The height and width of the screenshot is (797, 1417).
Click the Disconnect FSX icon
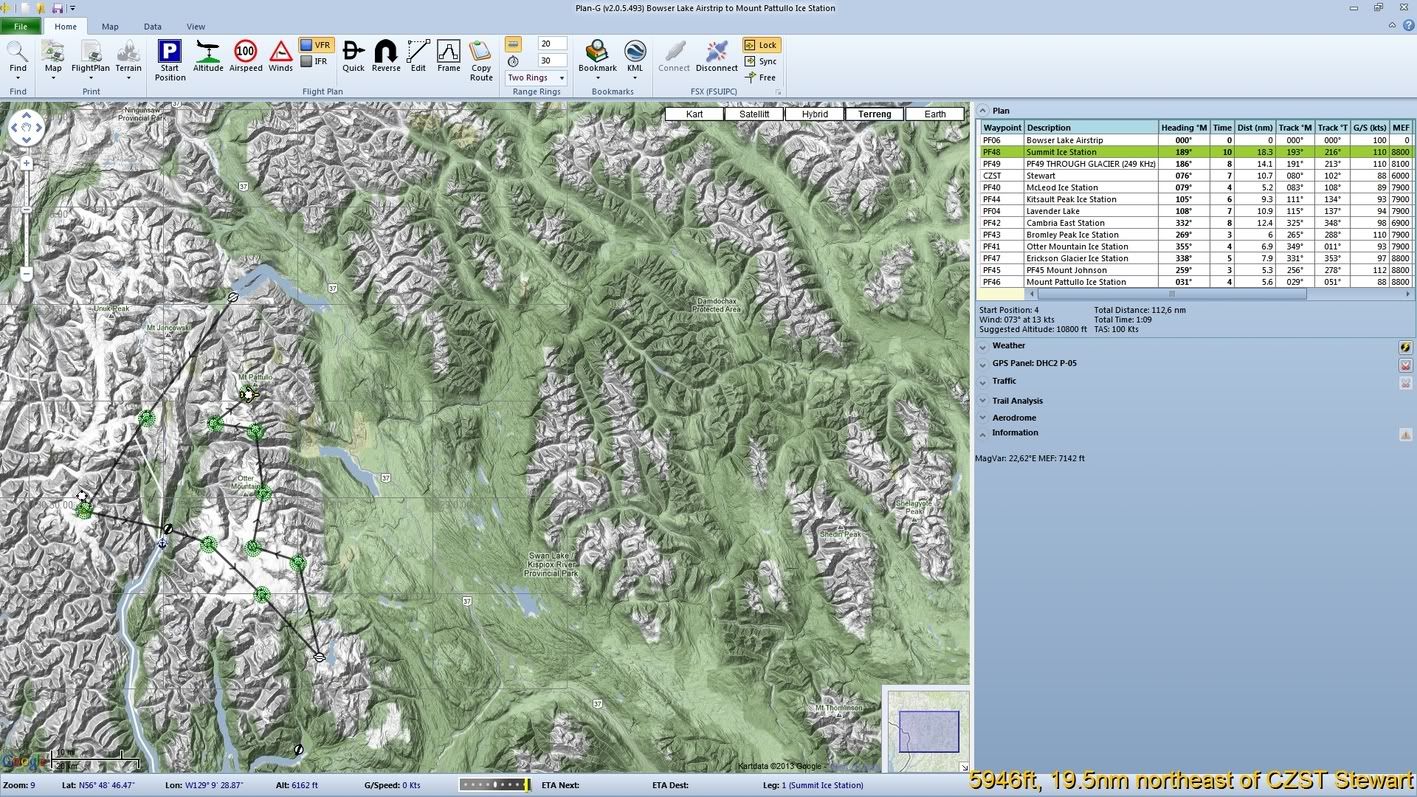click(x=717, y=51)
